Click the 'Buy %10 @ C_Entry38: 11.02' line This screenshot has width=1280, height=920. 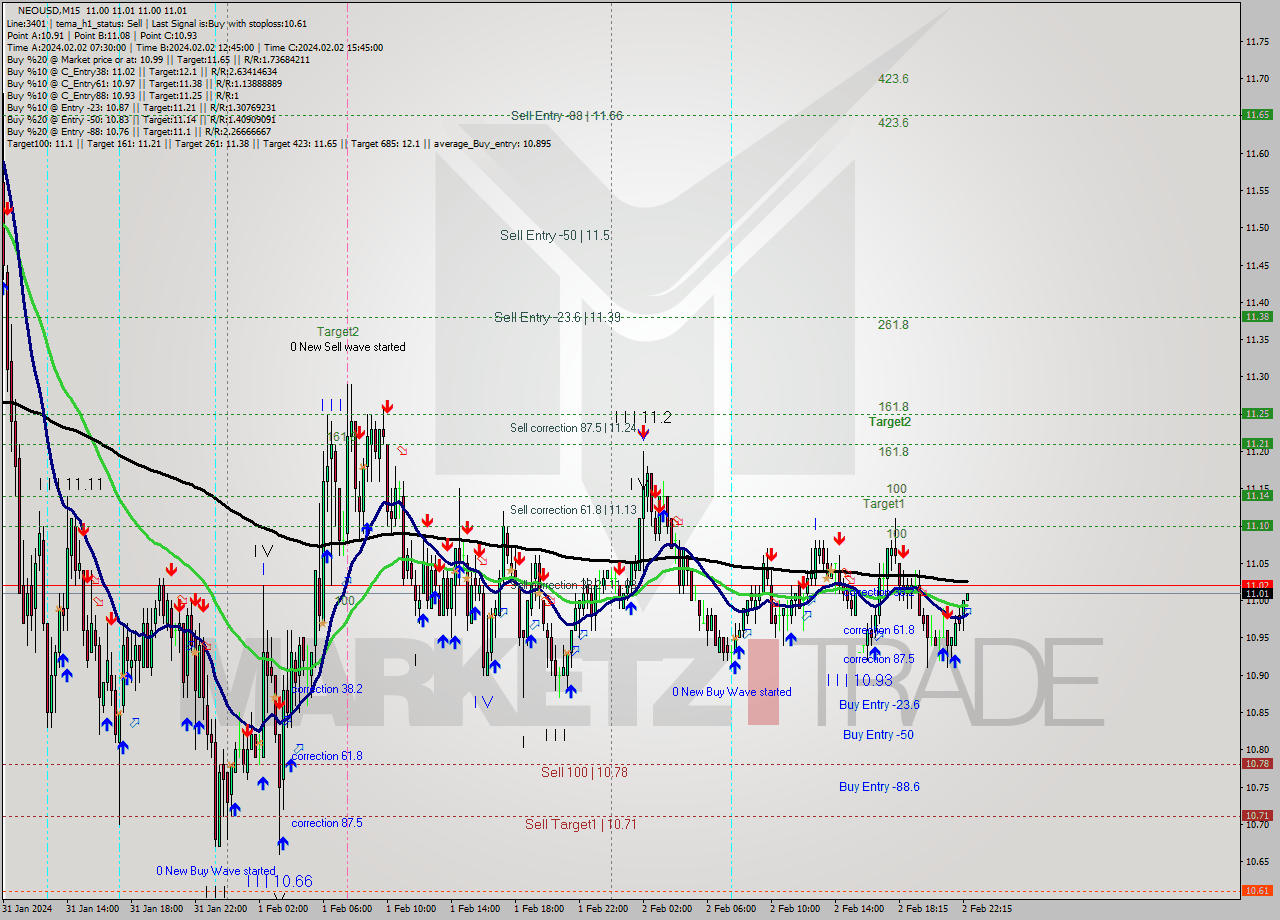click(142, 71)
